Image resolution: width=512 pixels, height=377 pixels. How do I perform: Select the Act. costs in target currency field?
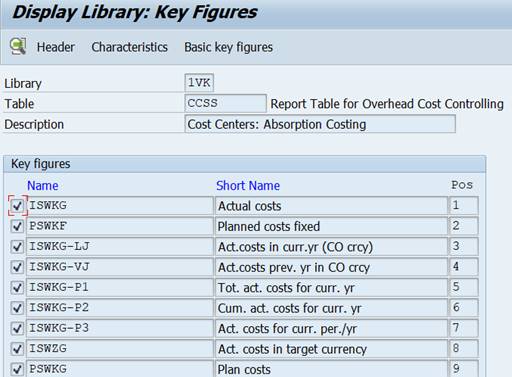(x=331, y=349)
